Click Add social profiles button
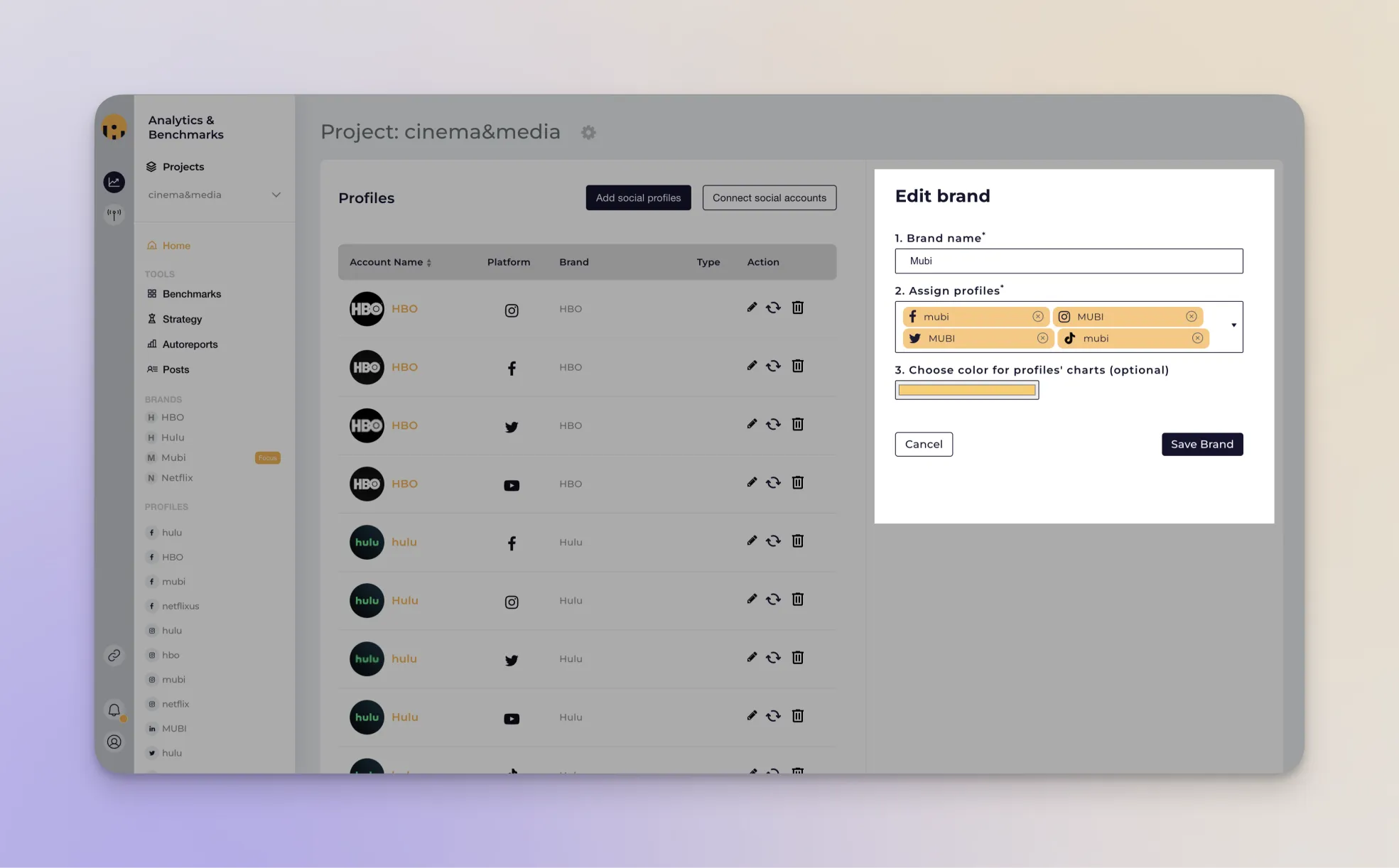This screenshot has width=1399, height=868. click(x=638, y=197)
